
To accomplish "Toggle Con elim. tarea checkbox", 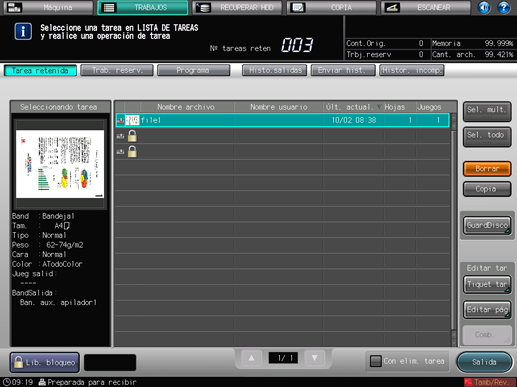I will [376, 361].
